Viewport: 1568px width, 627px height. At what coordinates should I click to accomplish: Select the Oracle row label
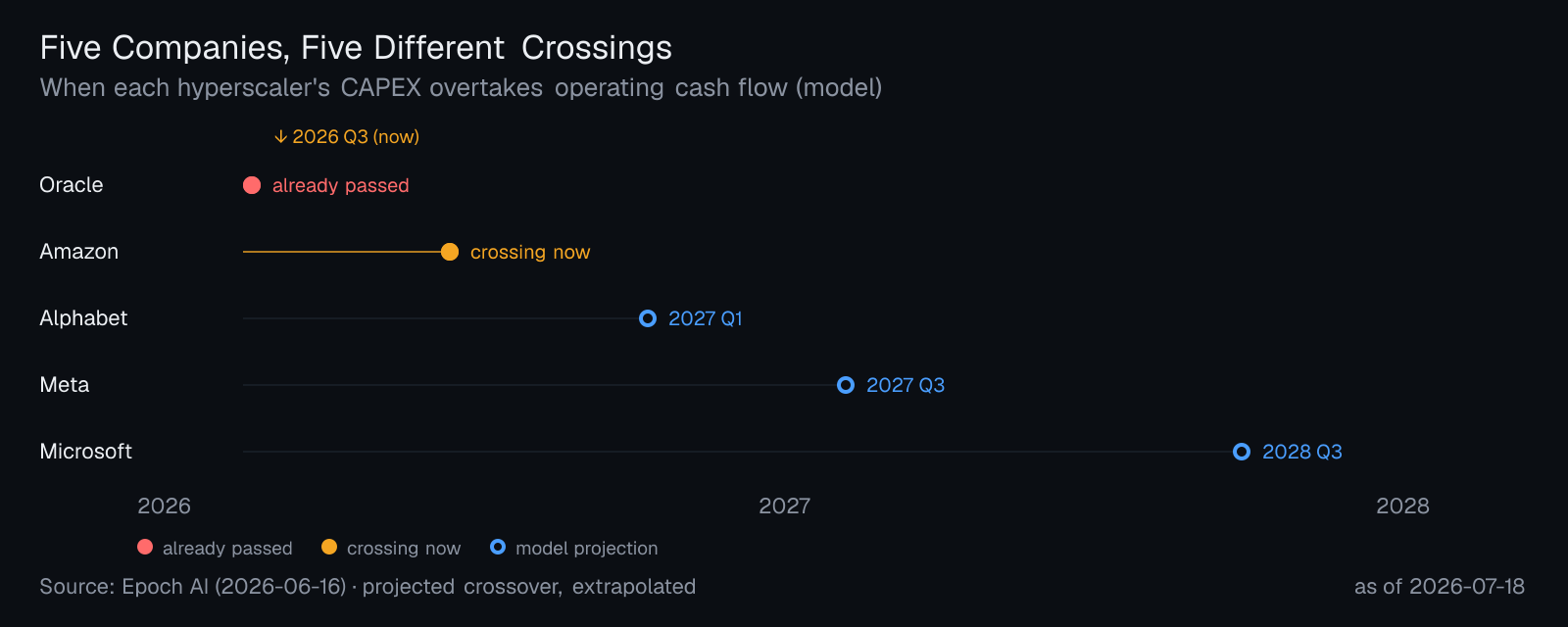72,185
